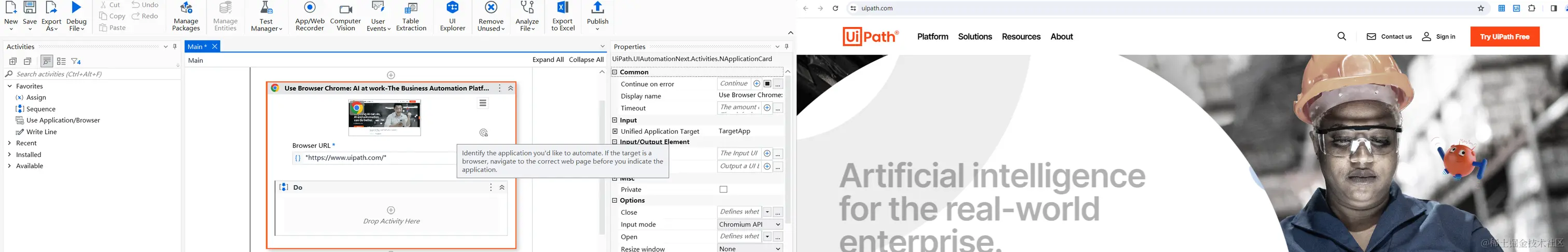Add an activity inside Do container
Screen dimensions: 1568x252
click(391, 211)
